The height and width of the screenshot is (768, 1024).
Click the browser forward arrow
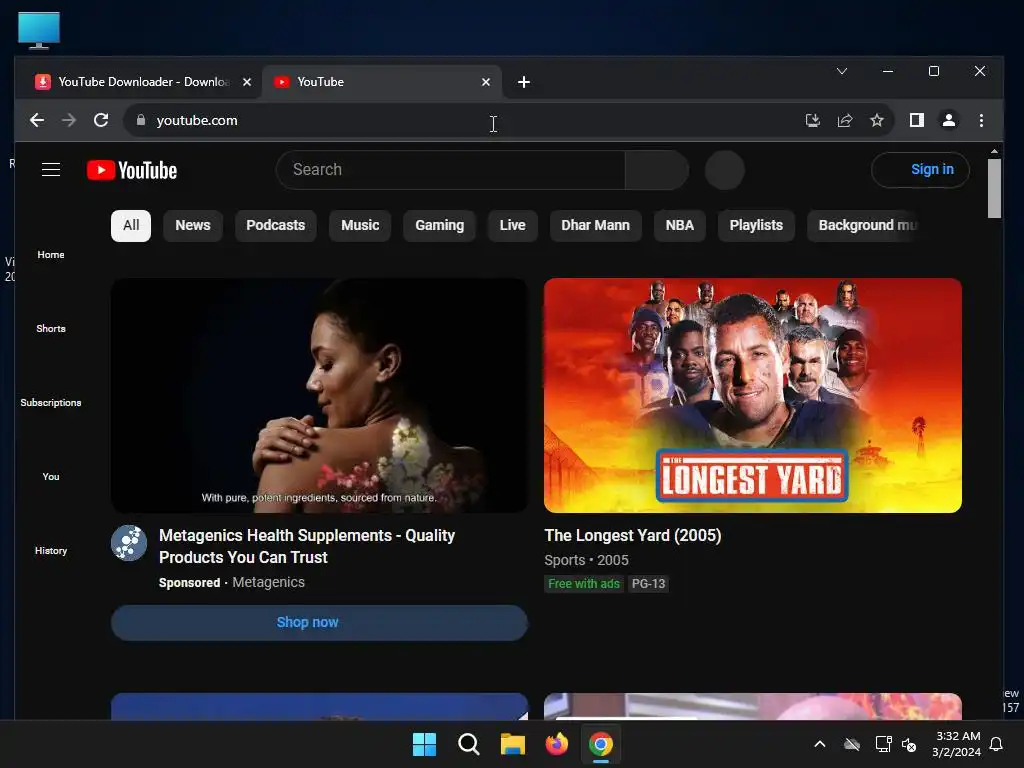click(x=69, y=120)
